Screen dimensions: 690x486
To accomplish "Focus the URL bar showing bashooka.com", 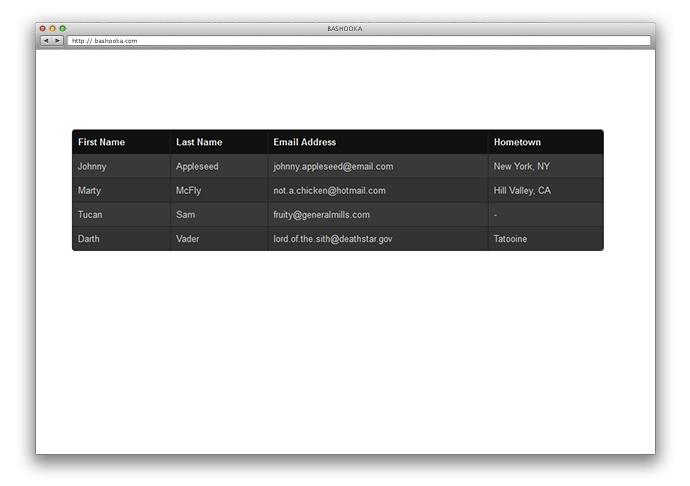I will [x=359, y=40].
